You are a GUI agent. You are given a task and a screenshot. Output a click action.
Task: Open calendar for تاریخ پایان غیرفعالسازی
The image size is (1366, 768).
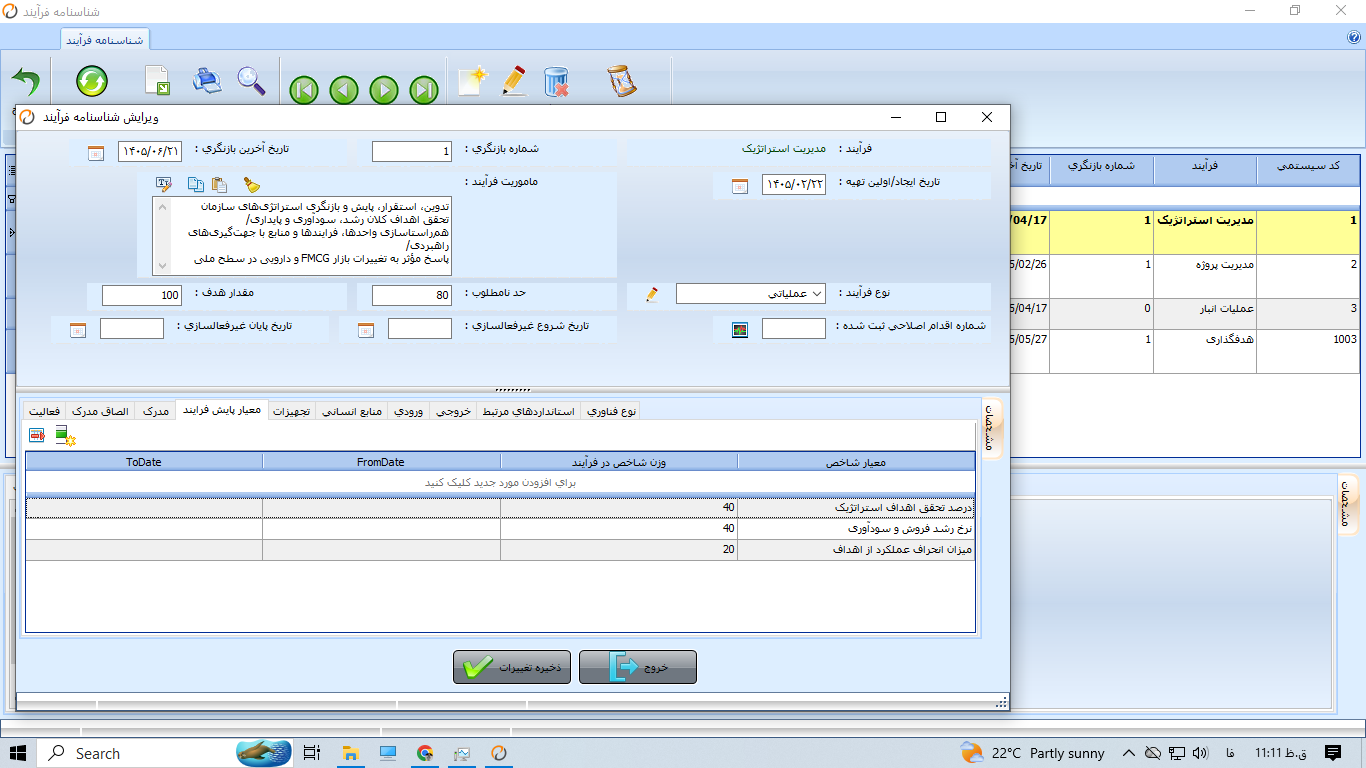point(78,330)
